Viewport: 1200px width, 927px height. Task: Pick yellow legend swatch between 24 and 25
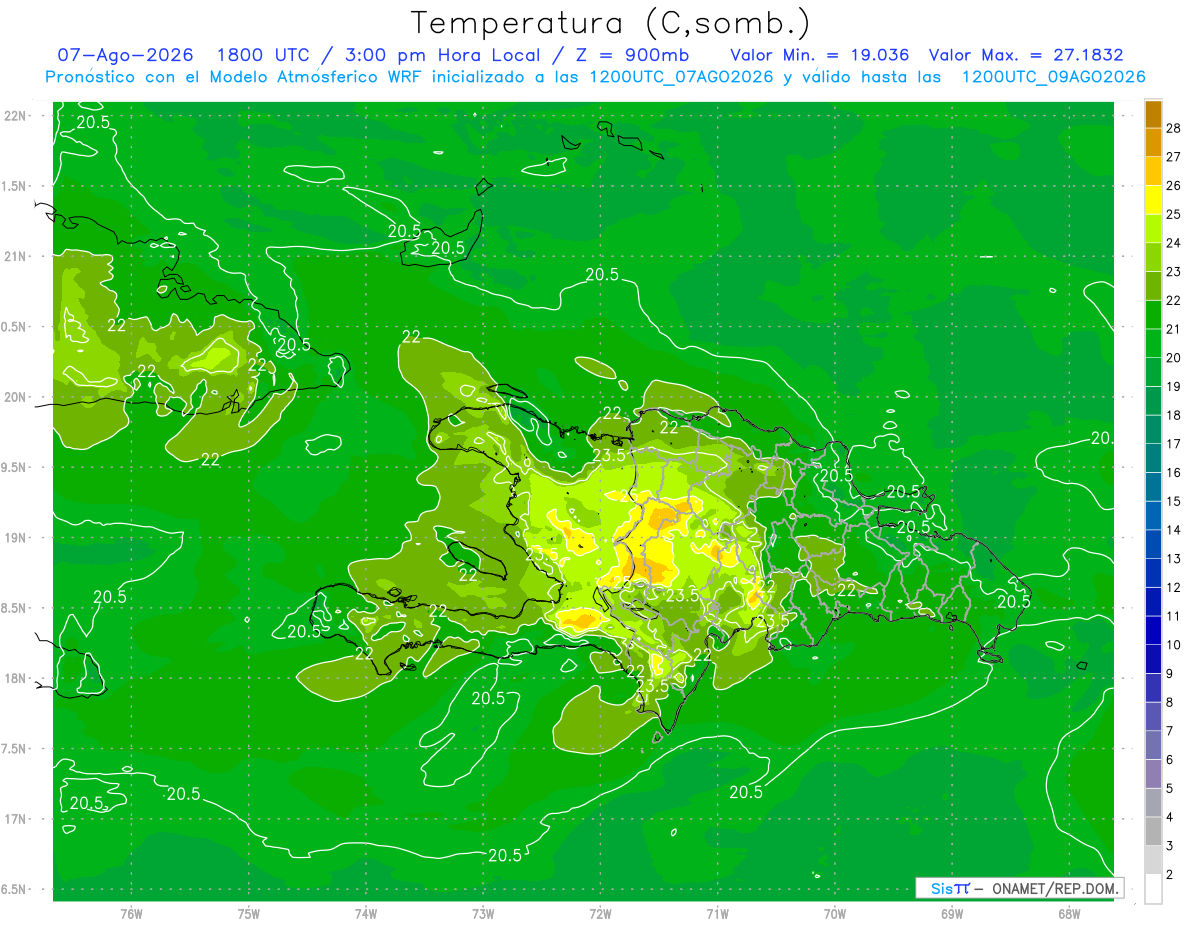point(1153,229)
